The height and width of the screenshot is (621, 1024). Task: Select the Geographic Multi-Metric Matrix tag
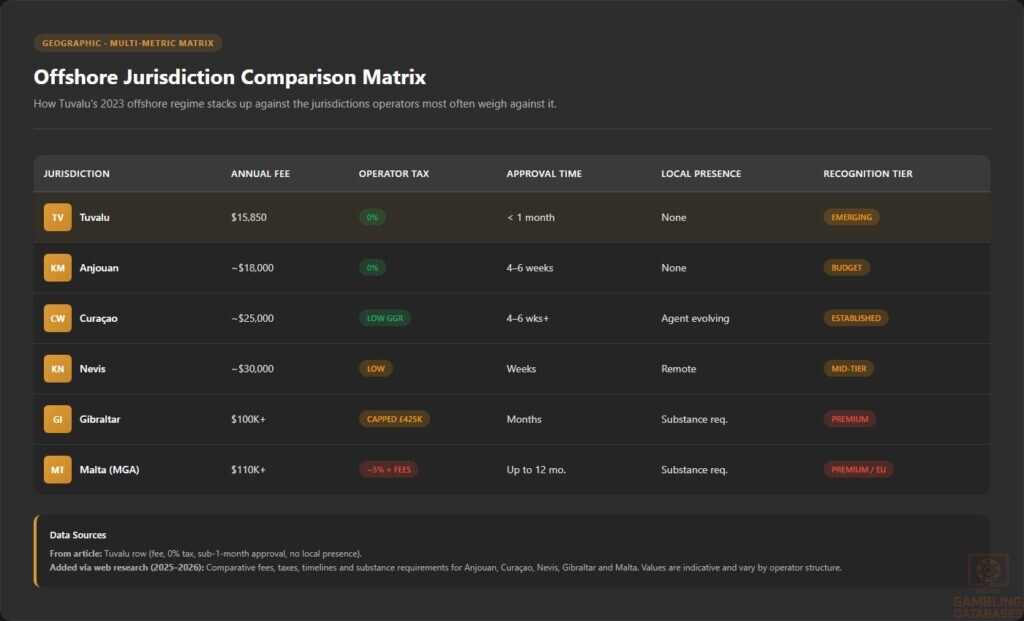(x=128, y=43)
